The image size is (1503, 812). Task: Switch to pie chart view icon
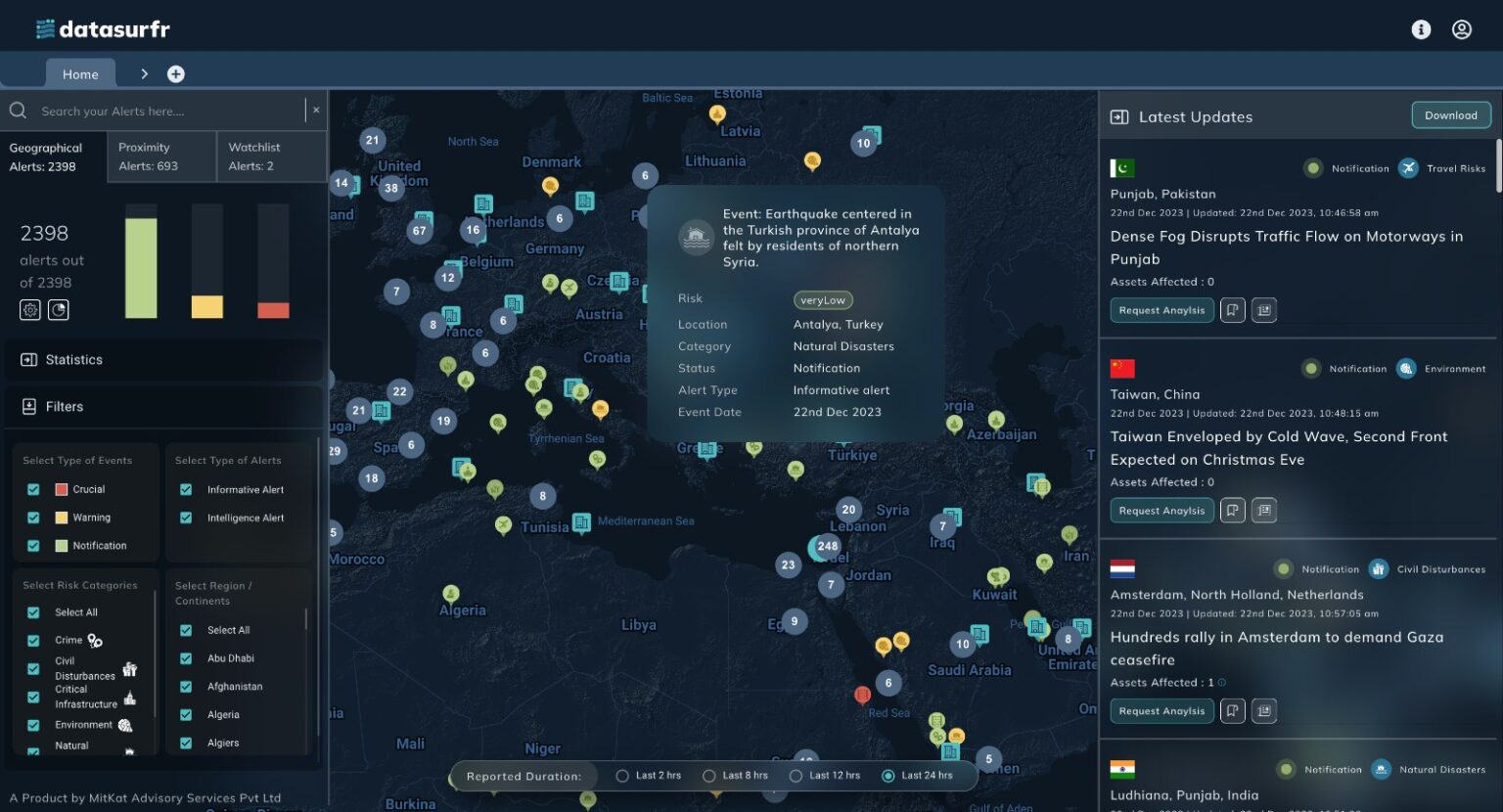[x=59, y=310]
